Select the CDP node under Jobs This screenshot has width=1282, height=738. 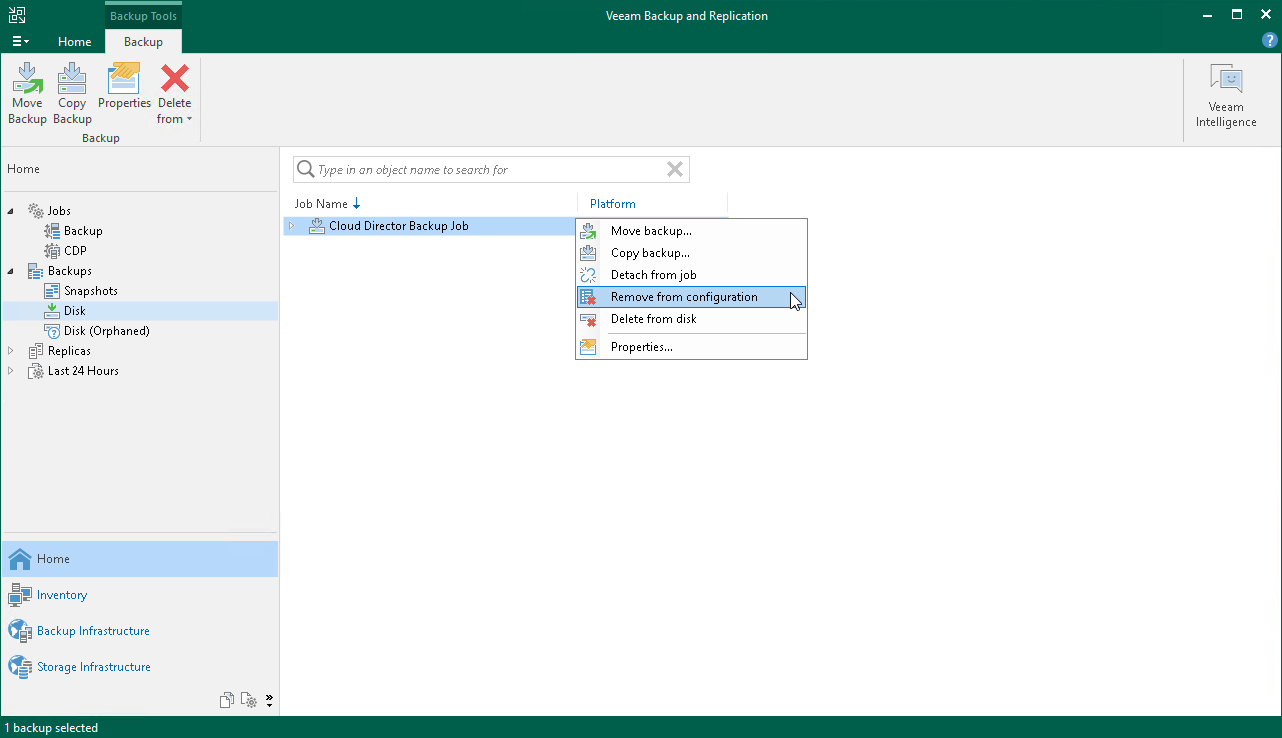[73, 250]
